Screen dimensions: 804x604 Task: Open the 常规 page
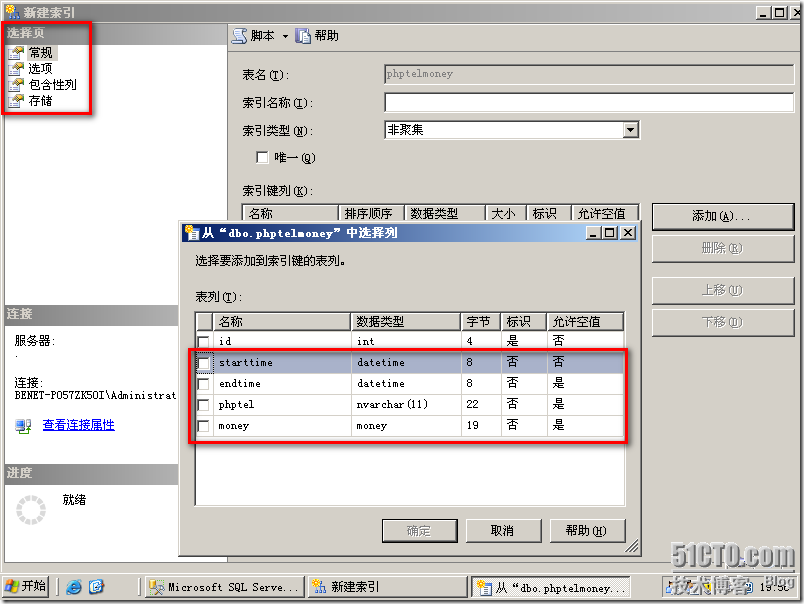[x=41, y=53]
